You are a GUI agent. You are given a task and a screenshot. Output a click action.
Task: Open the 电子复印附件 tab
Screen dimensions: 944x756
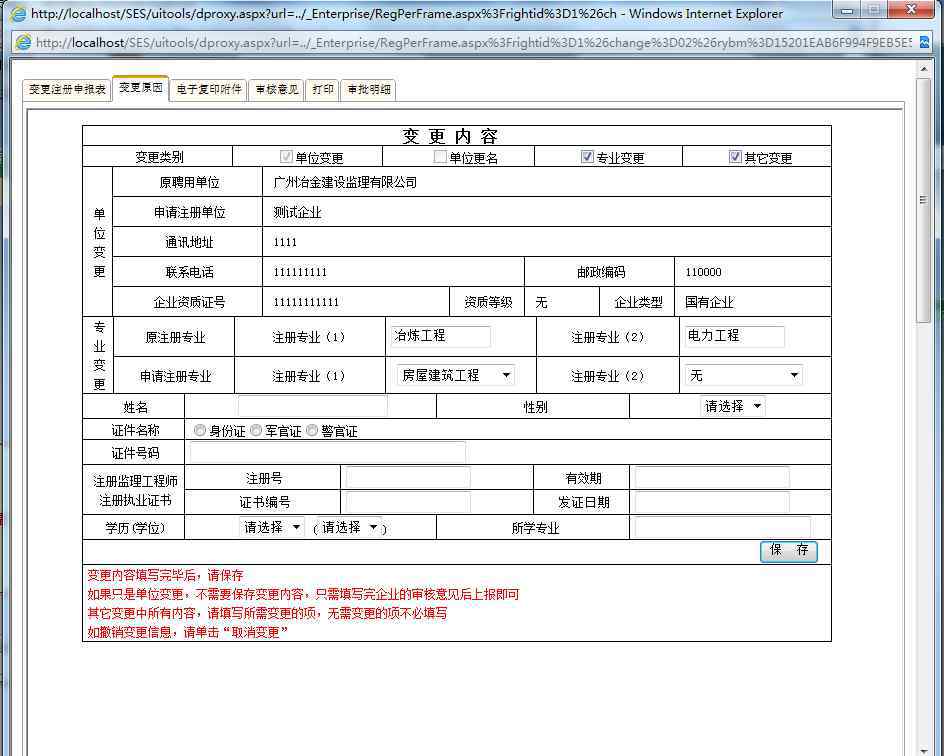click(208, 89)
